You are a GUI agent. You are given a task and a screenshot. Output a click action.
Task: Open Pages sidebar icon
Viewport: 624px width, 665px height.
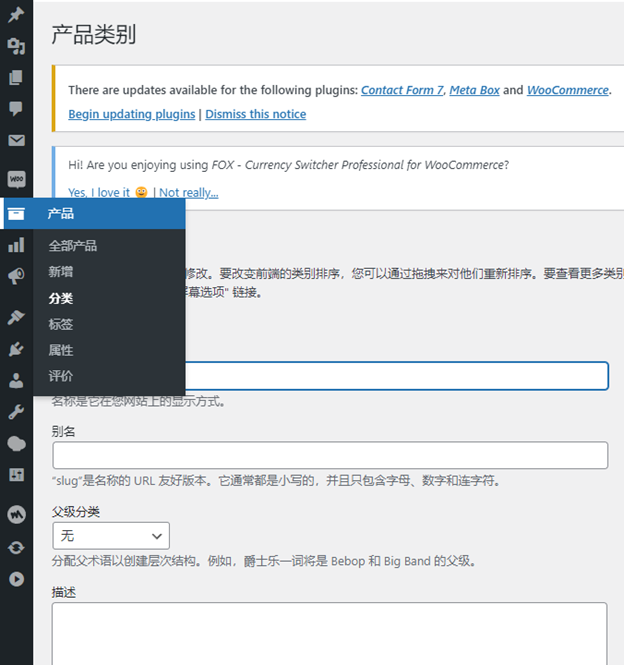pyautogui.click(x=16, y=78)
